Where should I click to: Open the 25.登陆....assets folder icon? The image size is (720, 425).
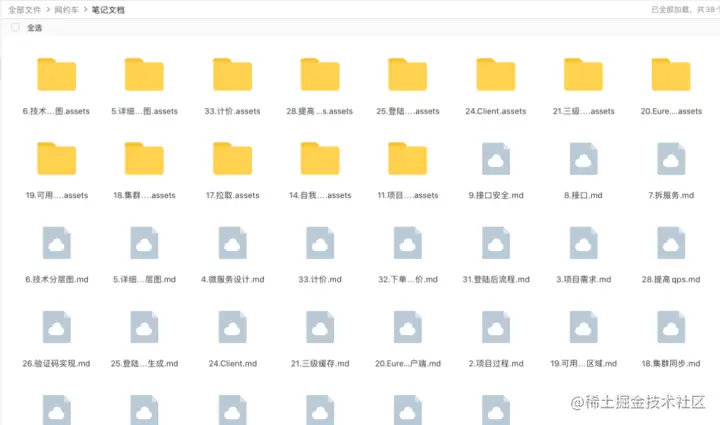point(408,74)
